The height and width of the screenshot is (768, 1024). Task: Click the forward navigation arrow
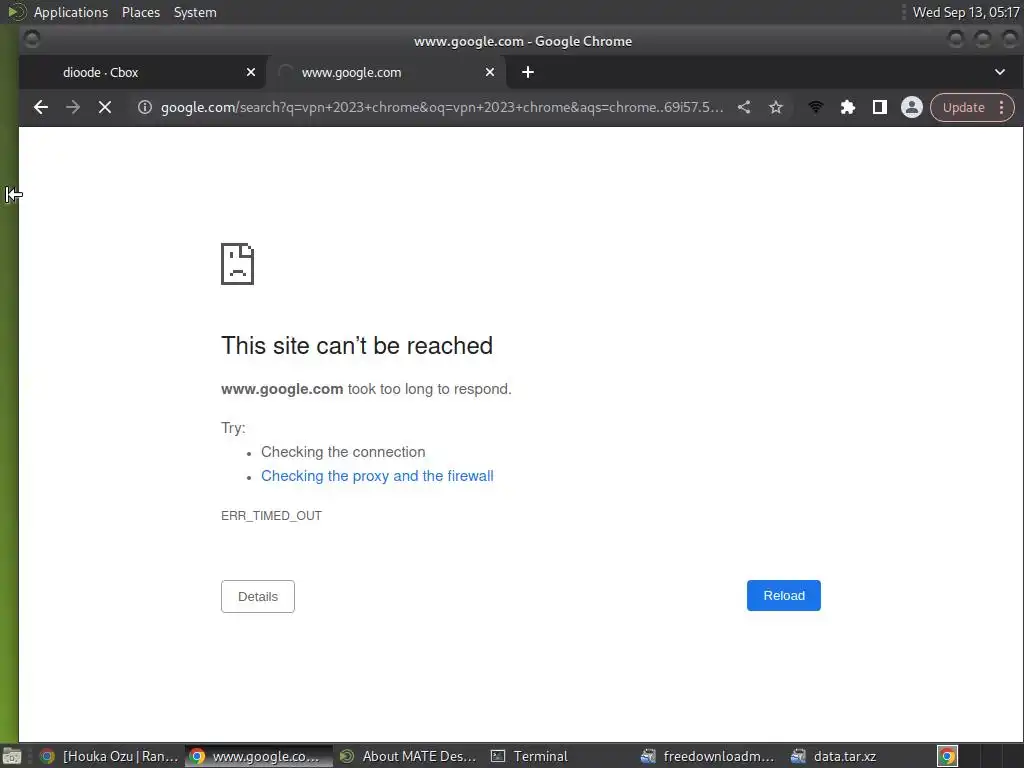pos(72,107)
